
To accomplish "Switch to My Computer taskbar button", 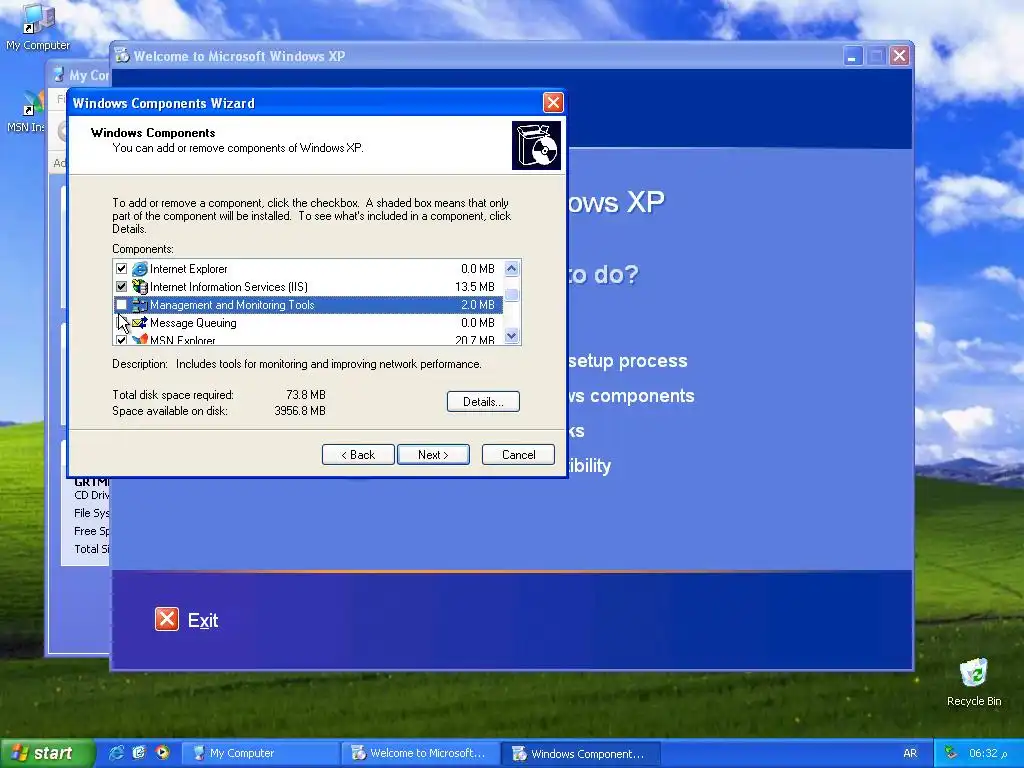I will [x=260, y=753].
